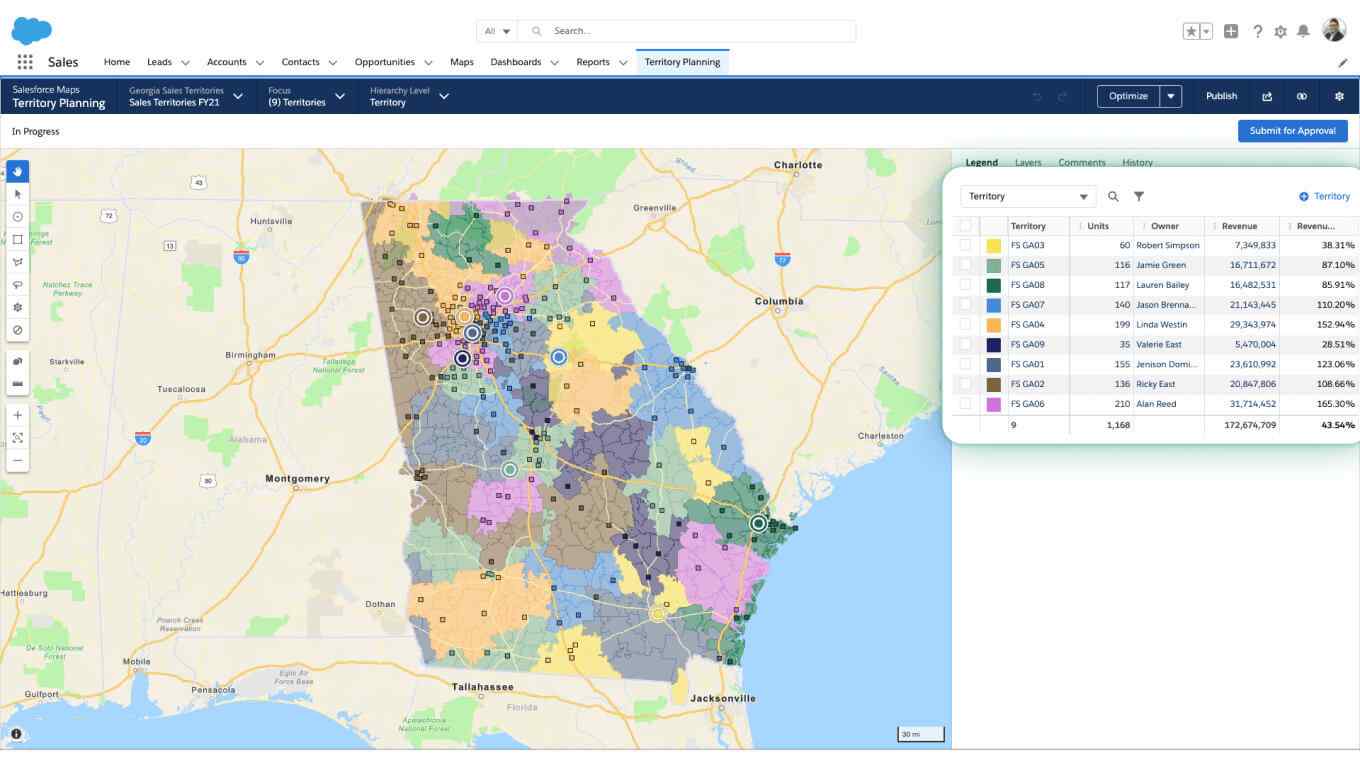View notifications bell
1360x765 pixels.
coord(1303,31)
